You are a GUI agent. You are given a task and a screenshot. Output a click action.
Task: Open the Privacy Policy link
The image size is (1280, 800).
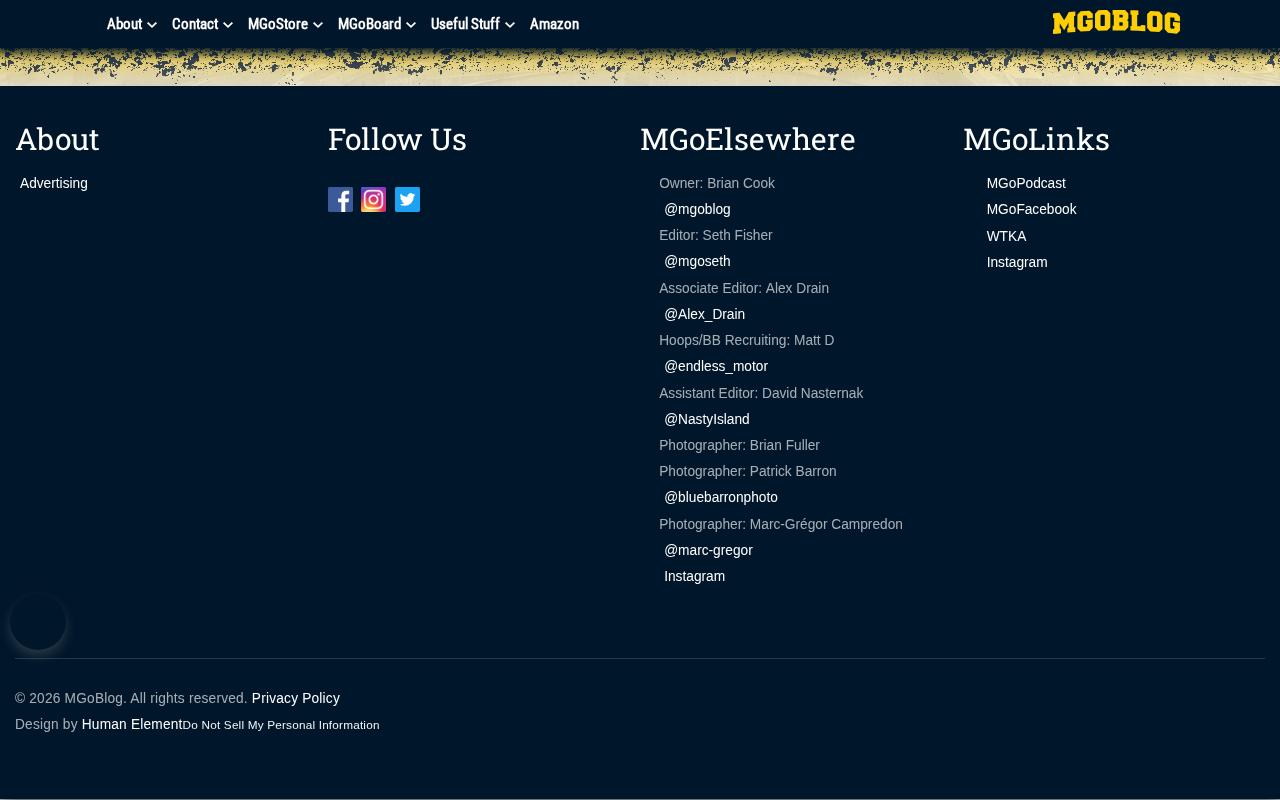pyautogui.click(x=296, y=698)
